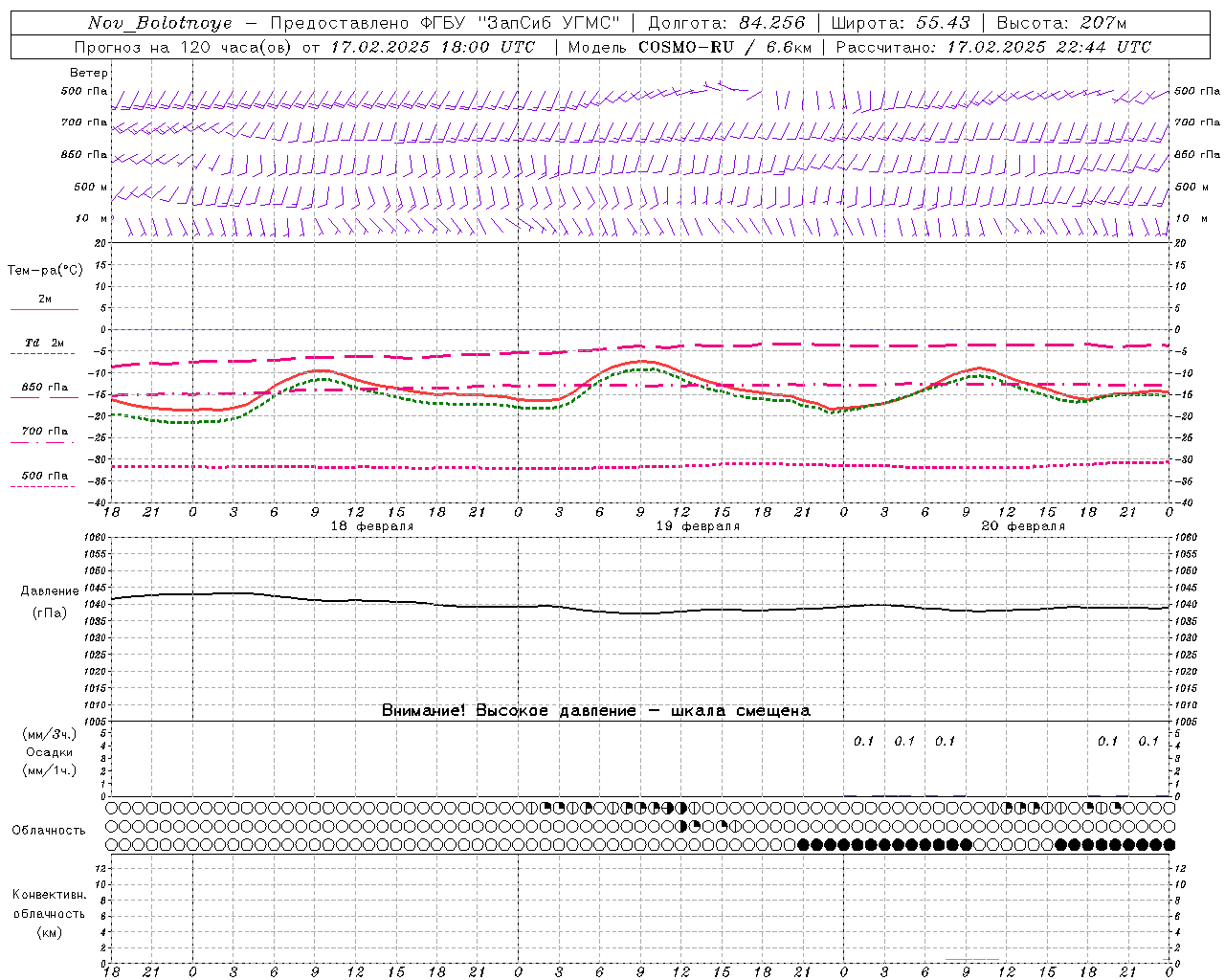Click the 'Тем-ра(°C)' axis title

(x=45, y=271)
